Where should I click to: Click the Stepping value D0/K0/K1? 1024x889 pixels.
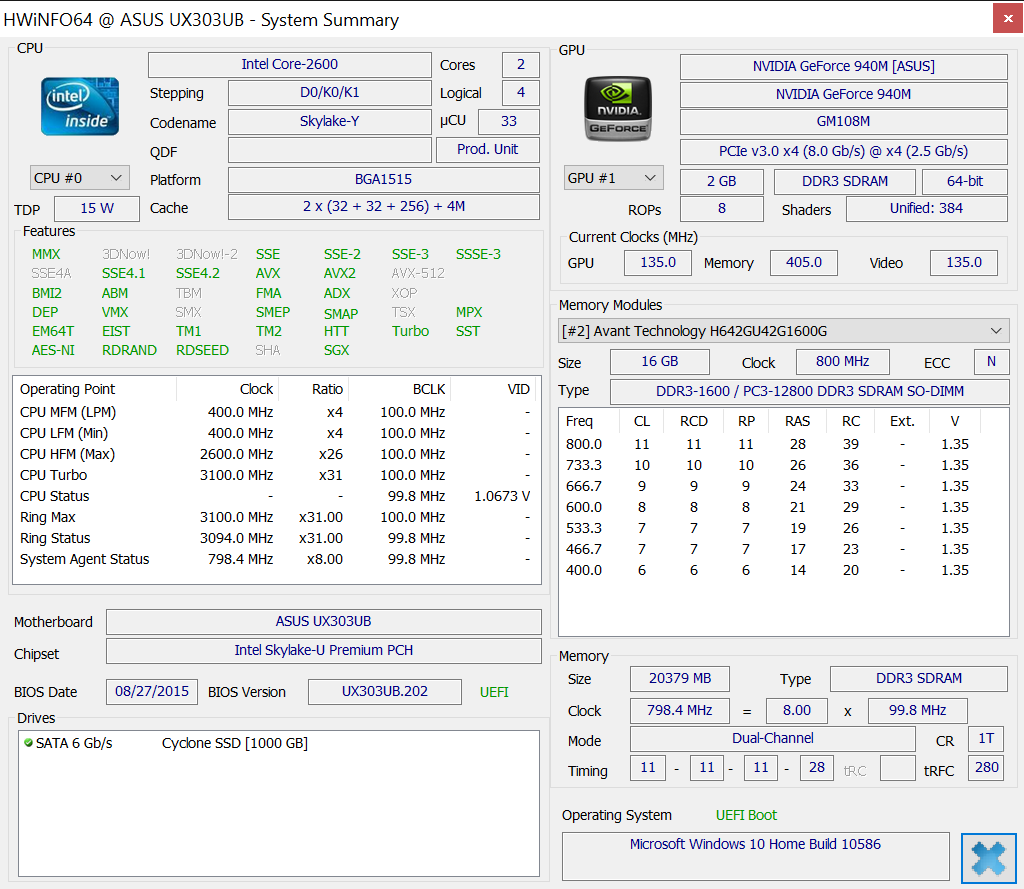click(330, 93)
